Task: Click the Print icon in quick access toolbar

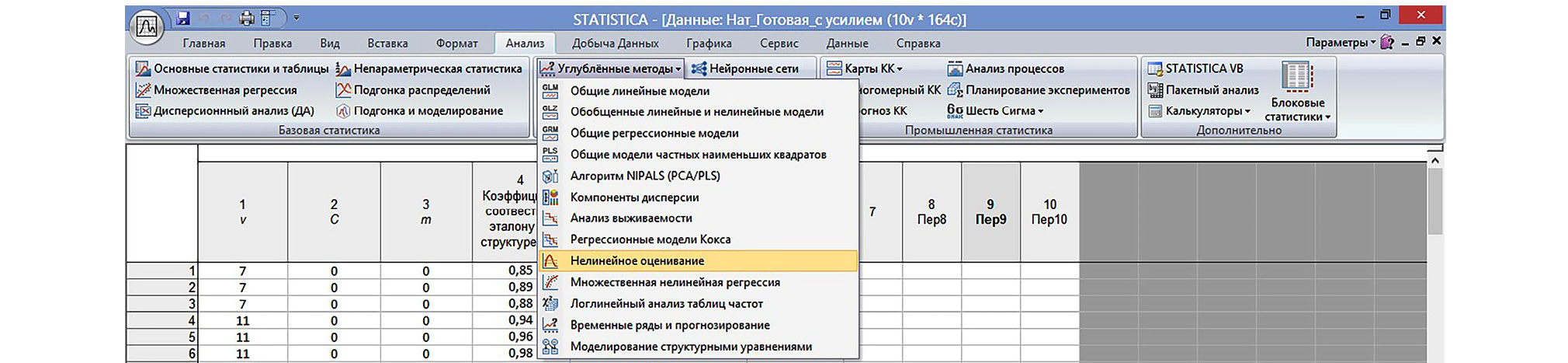Action: (246, 18)
